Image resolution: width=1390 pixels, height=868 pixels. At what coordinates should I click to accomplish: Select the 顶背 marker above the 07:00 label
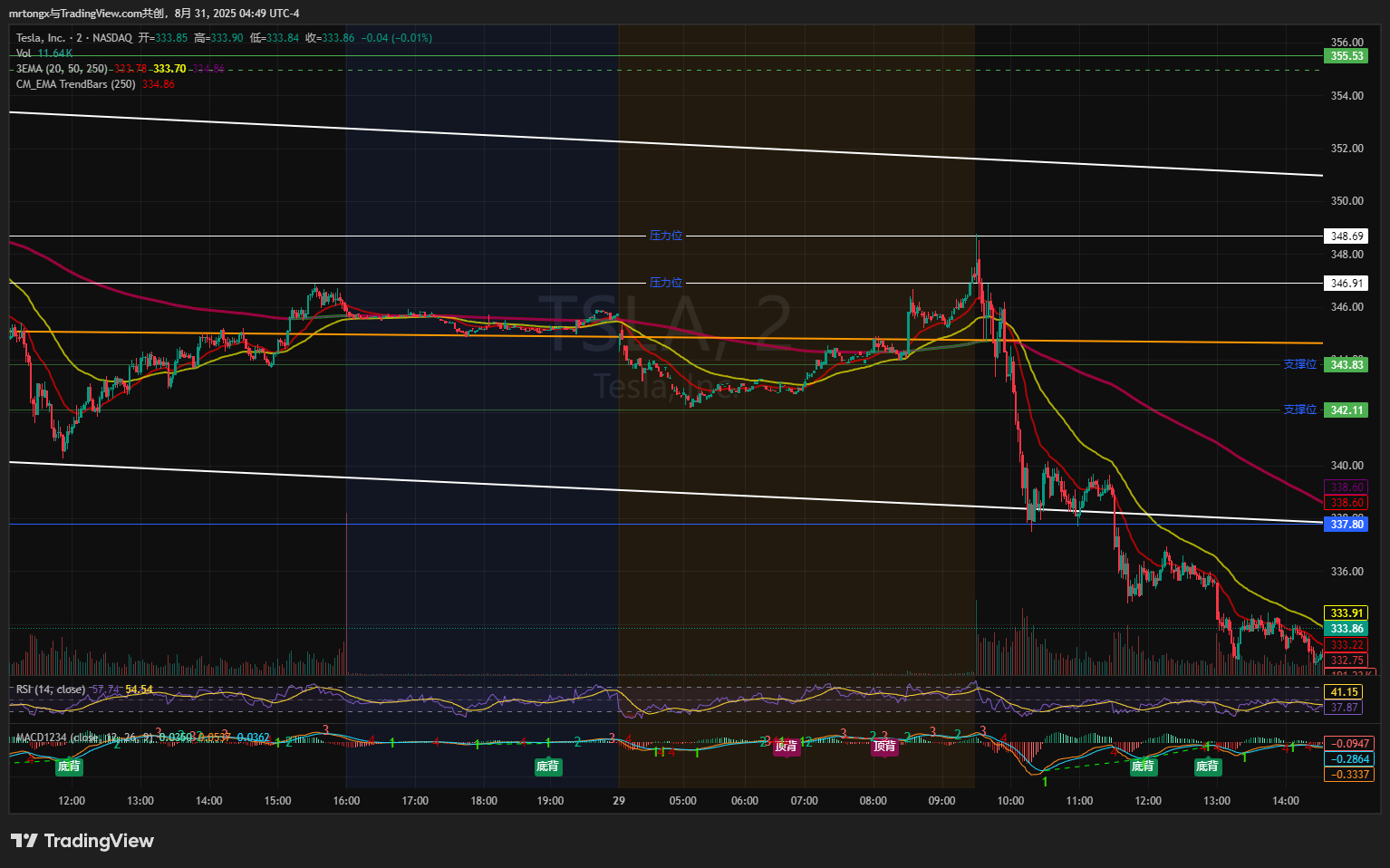tap(787, 747)
